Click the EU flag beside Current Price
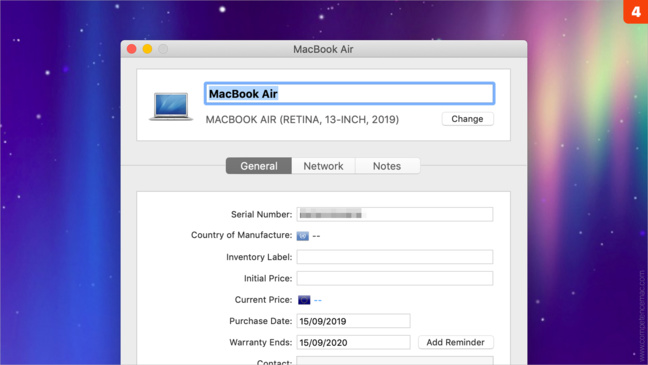Viewport: 648px width, 365px height. [x=304, y=300]
